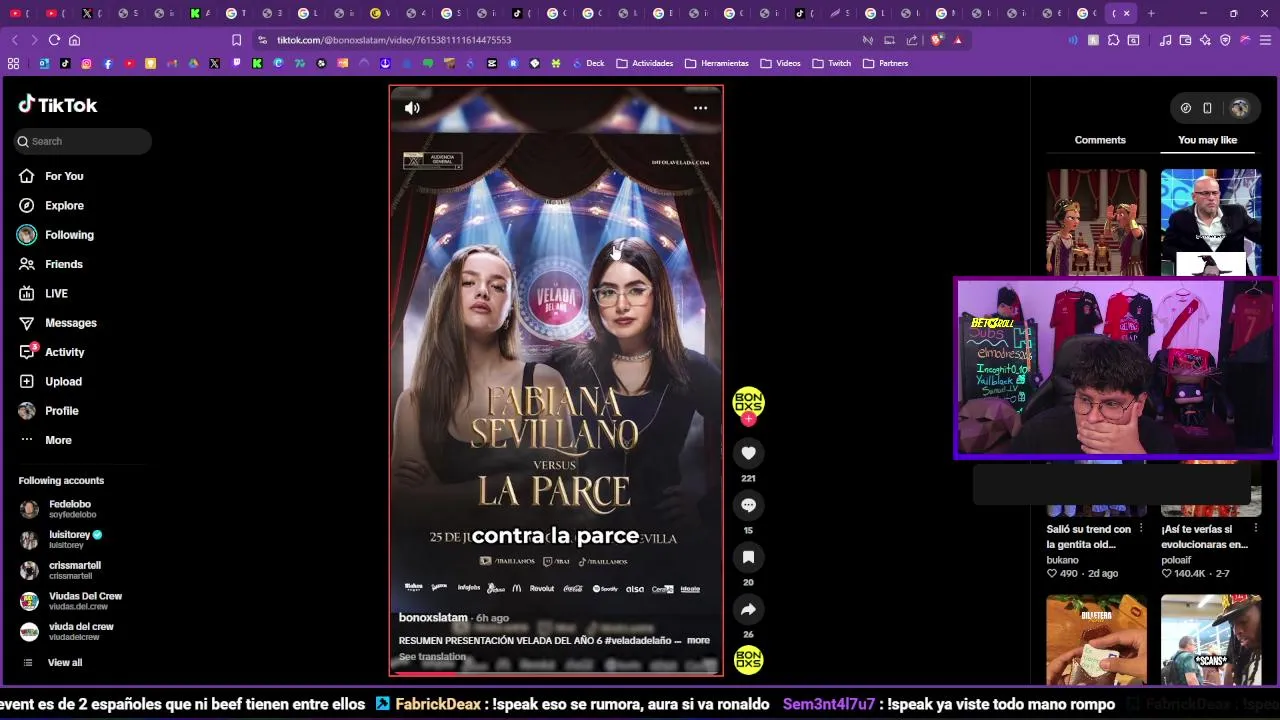Click the tiktok.com address bar URL

click(x=394, y=40)
